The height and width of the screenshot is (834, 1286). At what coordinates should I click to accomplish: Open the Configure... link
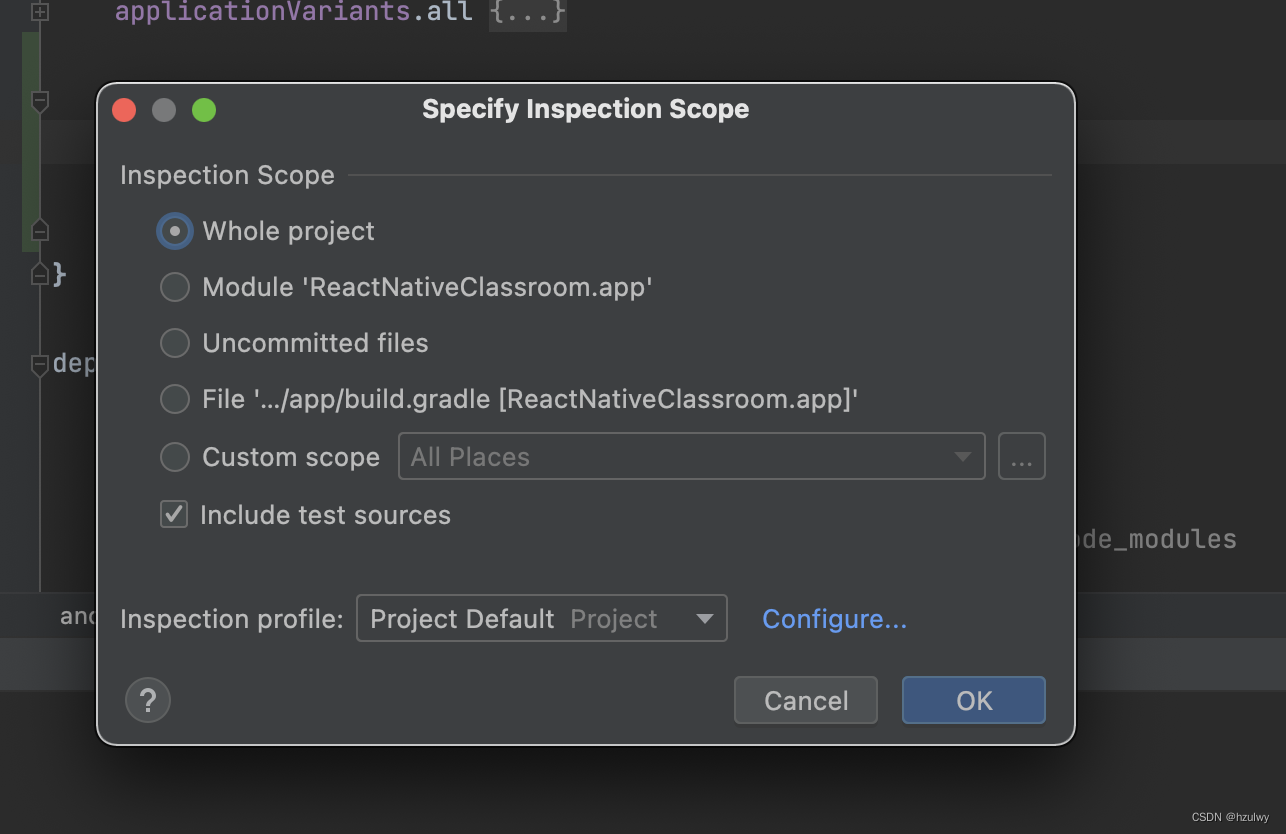[834, 619]
